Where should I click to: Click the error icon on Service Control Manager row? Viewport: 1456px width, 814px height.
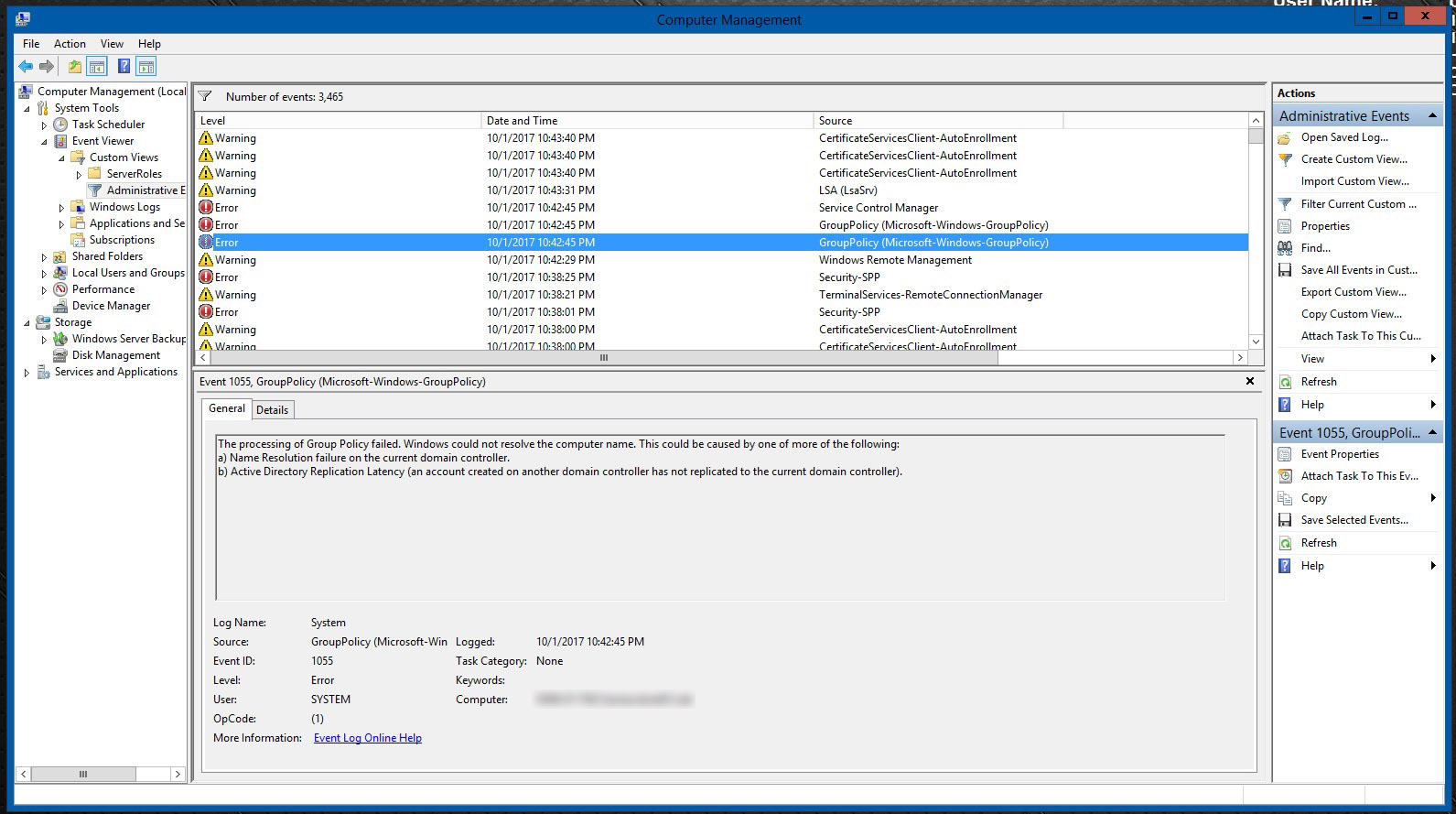point(206,208)
